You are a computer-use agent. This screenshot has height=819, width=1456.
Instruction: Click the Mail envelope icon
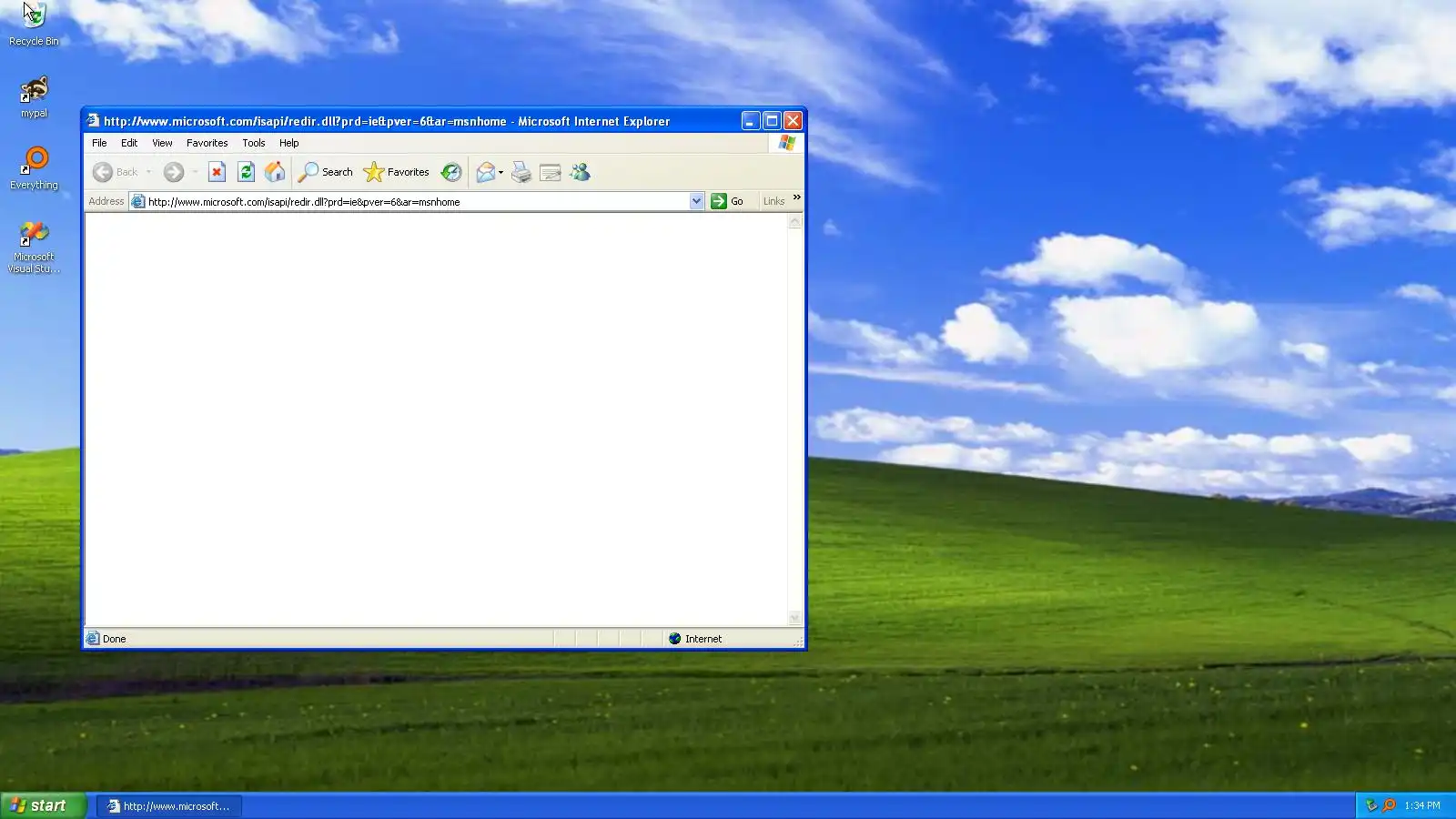pyautogui.click(x=486, y=172)
